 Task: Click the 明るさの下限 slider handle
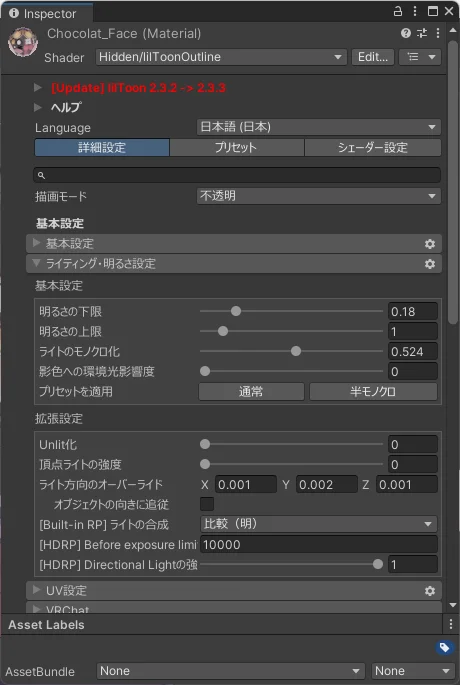236,311
